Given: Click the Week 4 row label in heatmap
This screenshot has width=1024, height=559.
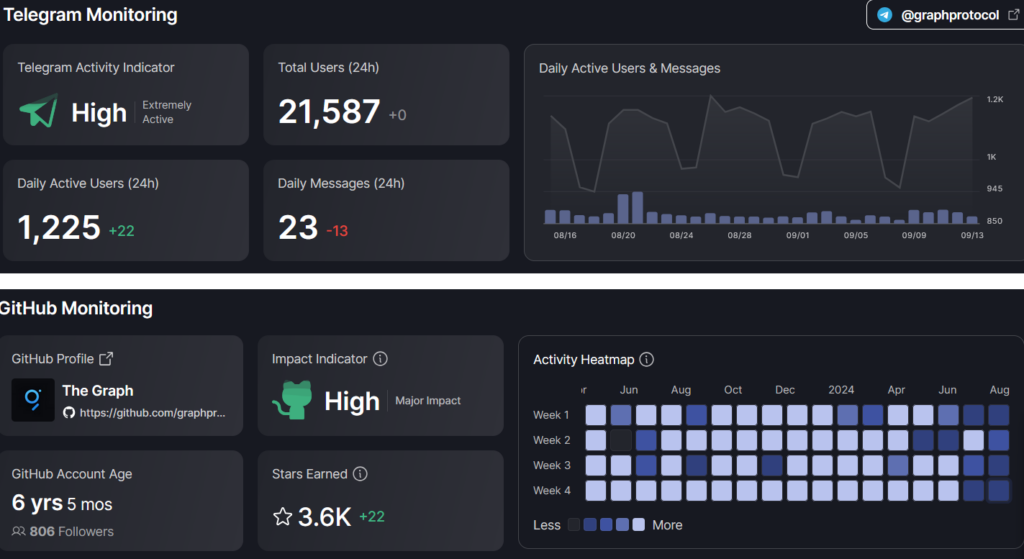Looking at the screenshot, I should [551, 490].
